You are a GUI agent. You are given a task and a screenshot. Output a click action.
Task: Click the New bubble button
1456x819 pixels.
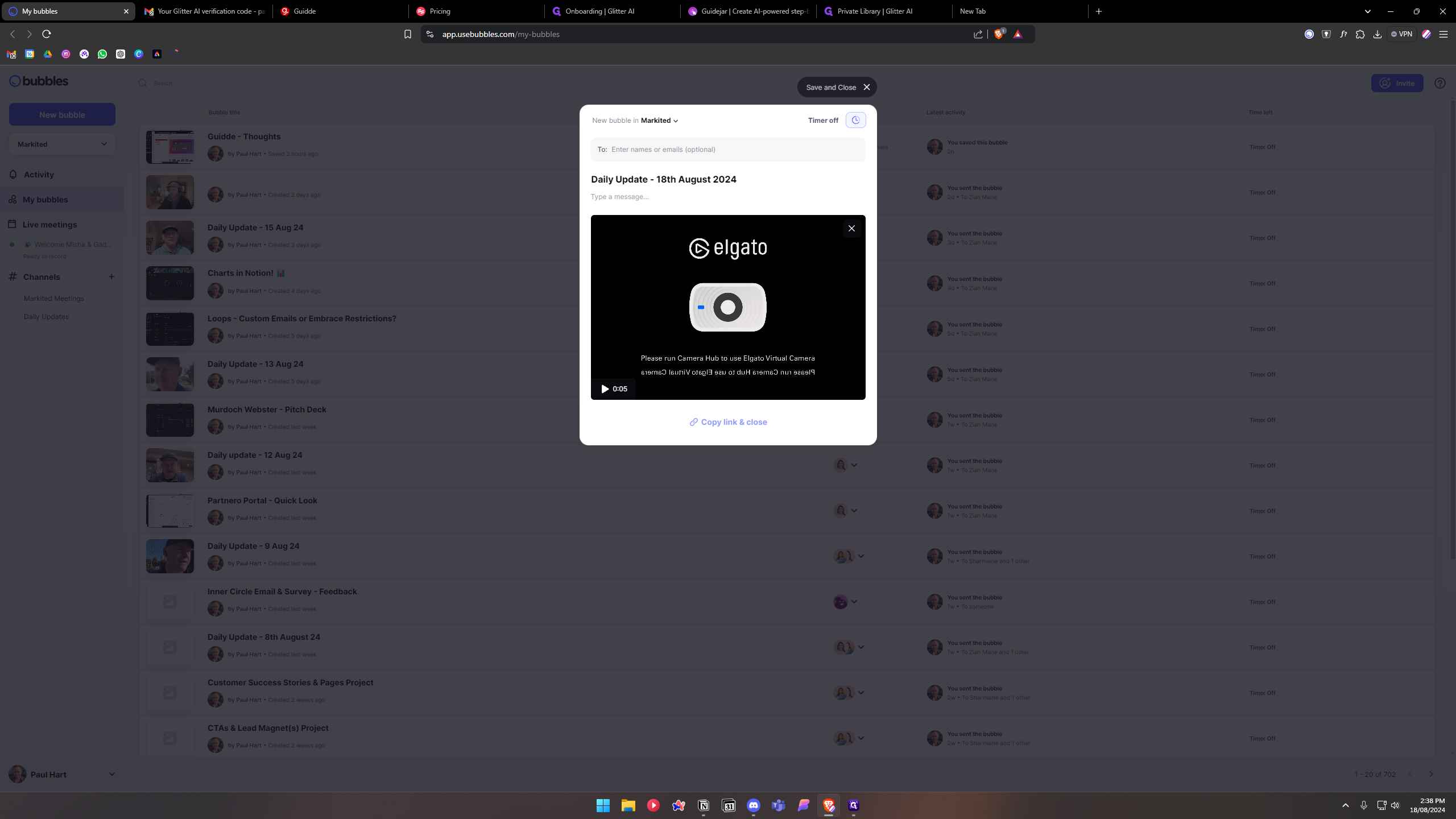[x=62, y=114]
